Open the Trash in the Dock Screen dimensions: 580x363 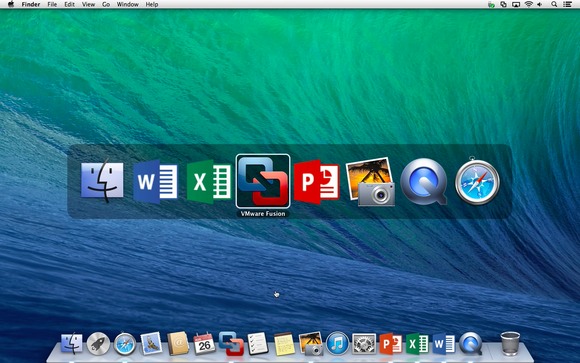[510, 343]
